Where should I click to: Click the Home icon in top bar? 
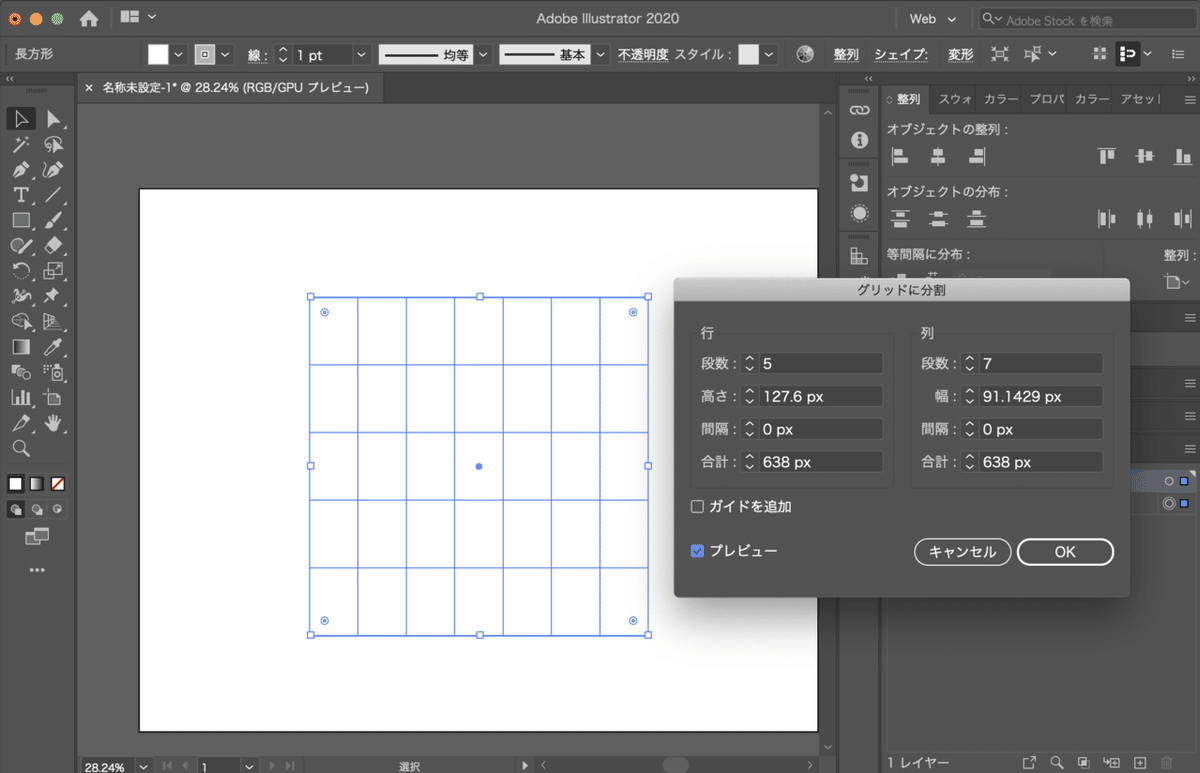point(89,18)
